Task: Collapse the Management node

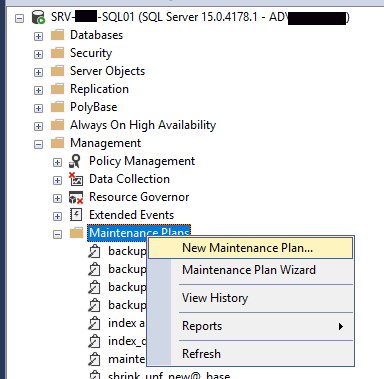Action: coord(38,144)
